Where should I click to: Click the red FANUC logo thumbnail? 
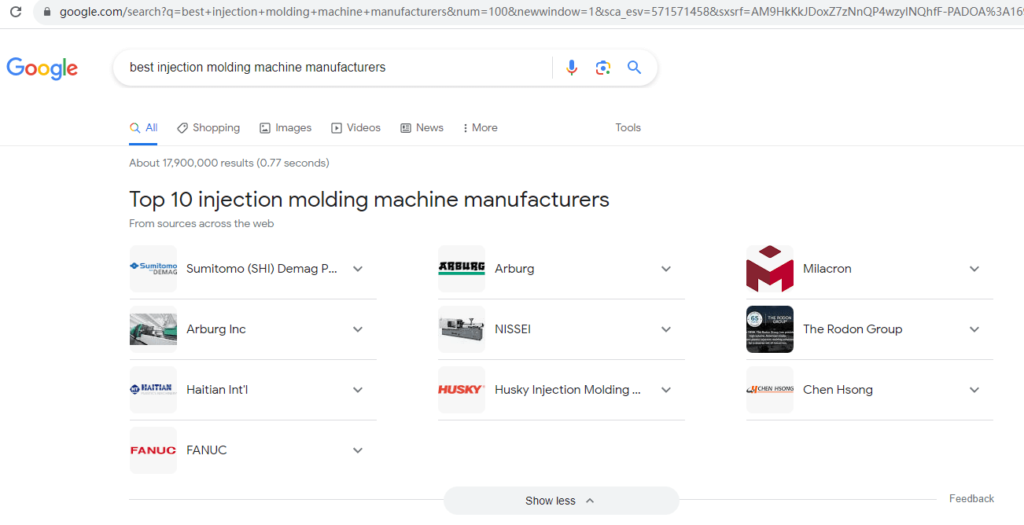coord(153,450)
